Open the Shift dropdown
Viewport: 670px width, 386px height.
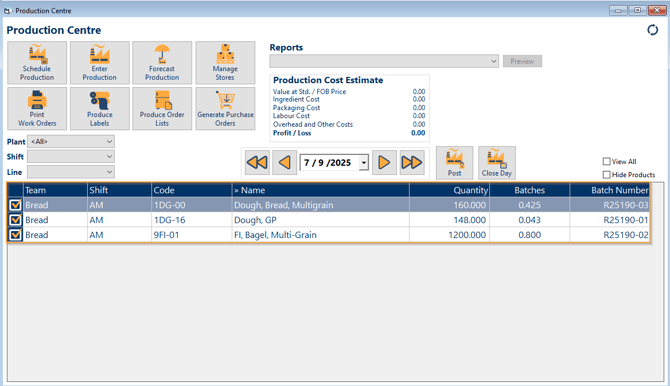[71, 157]
